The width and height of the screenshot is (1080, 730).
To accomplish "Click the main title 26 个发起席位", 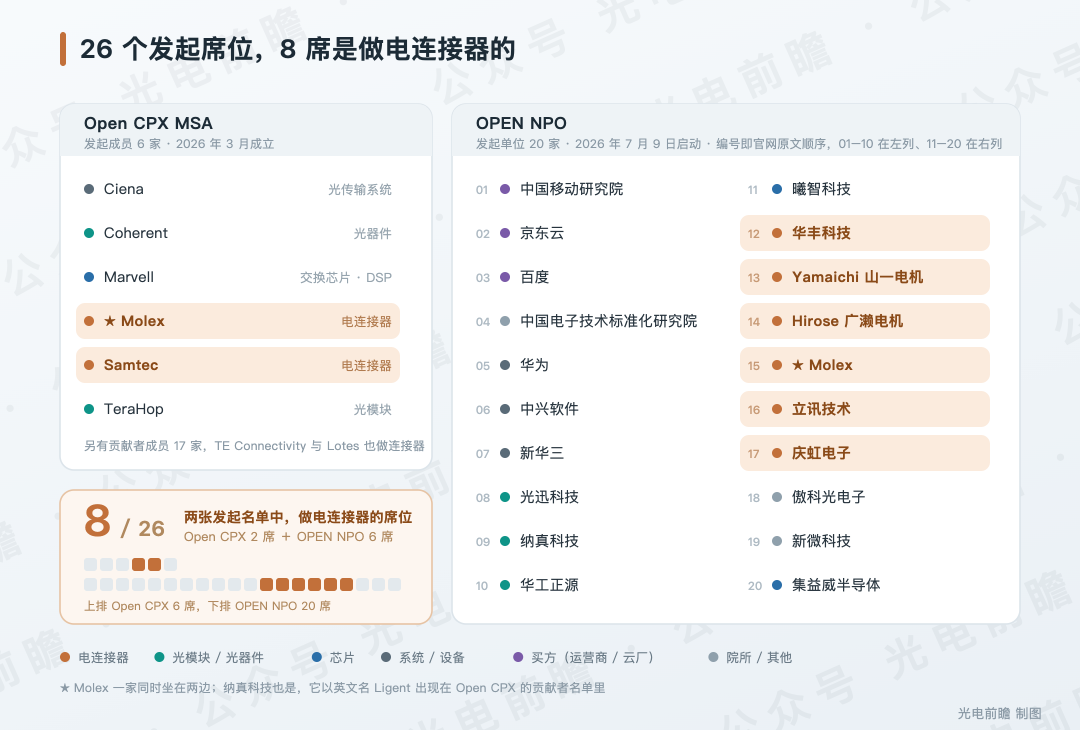I will [298, 49].
